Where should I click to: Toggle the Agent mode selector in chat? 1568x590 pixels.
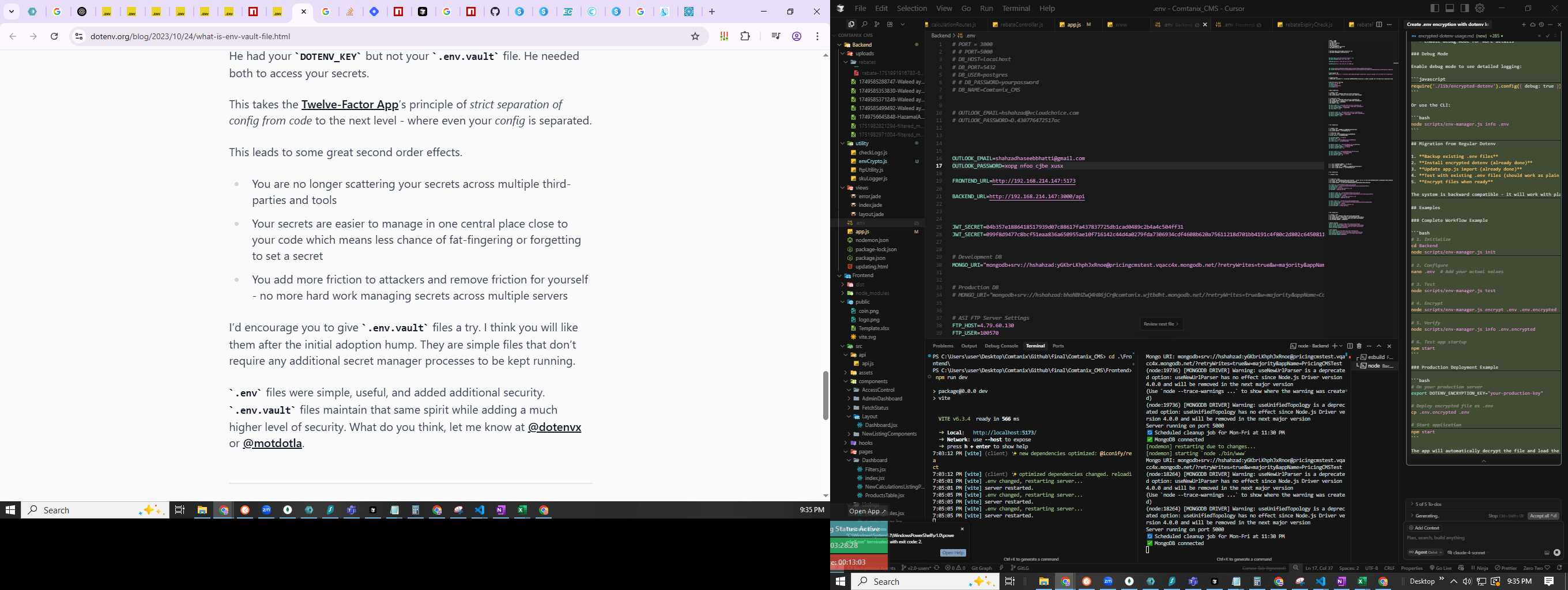[1426, 553]
